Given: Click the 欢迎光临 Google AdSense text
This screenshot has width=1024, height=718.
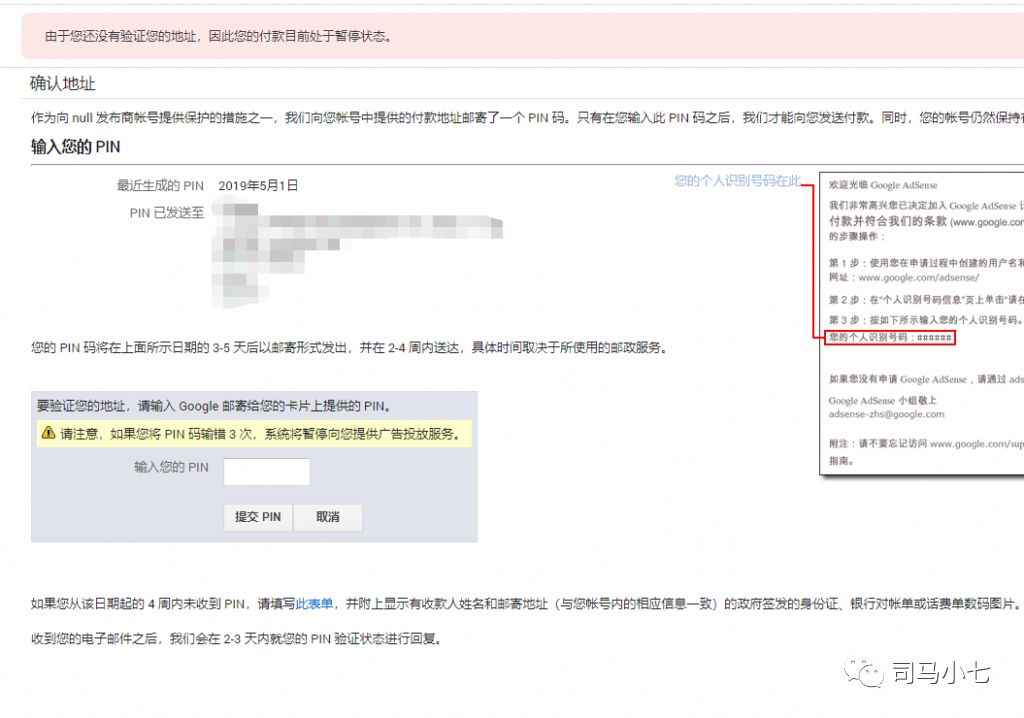Looking at the screenshot, I should pyautogui.click(x=883, y=186).
